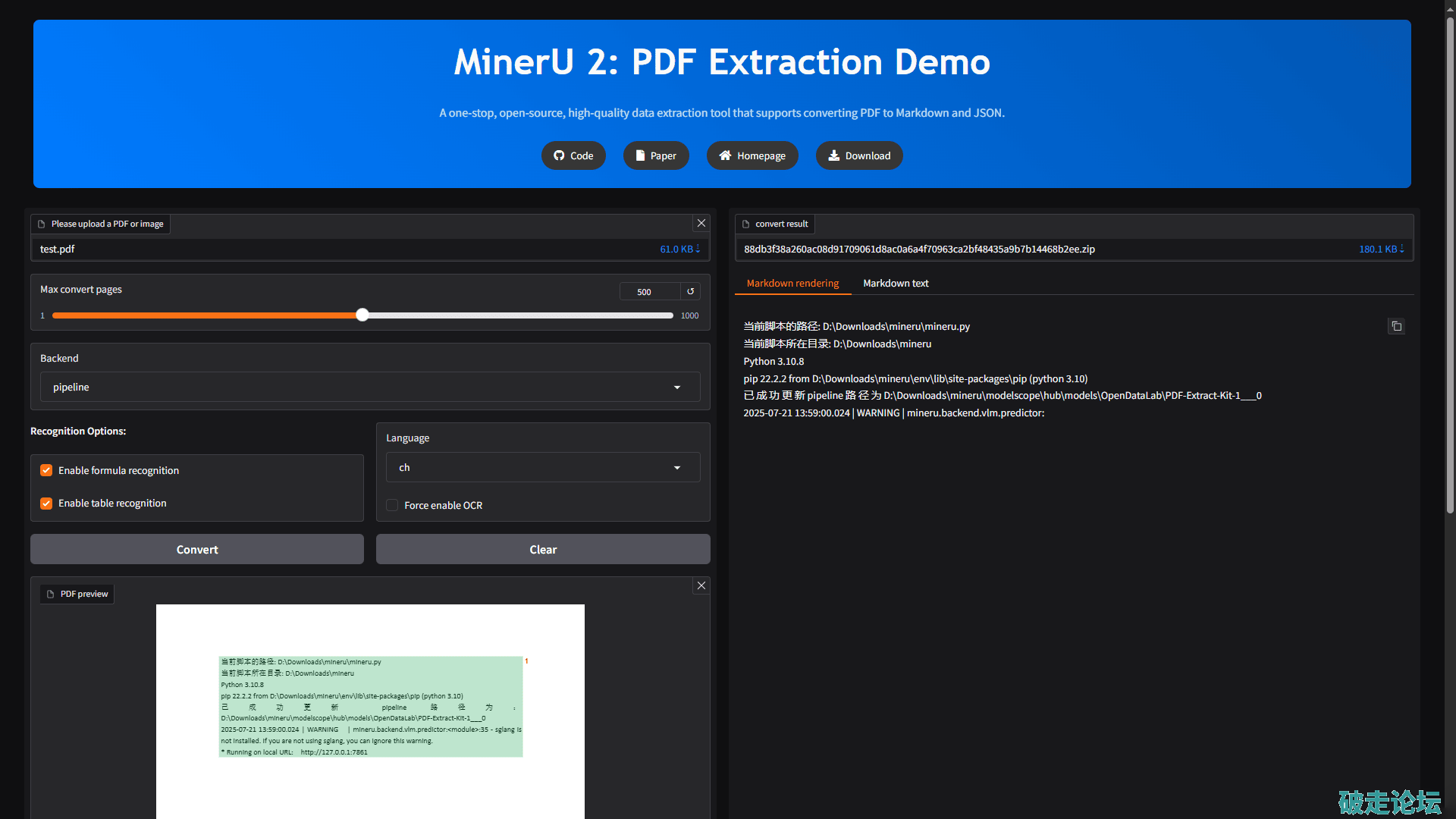This screenshot has width=1456, height=819.
Task: Close the PDF preview panel X
Action: coord(701,585)
